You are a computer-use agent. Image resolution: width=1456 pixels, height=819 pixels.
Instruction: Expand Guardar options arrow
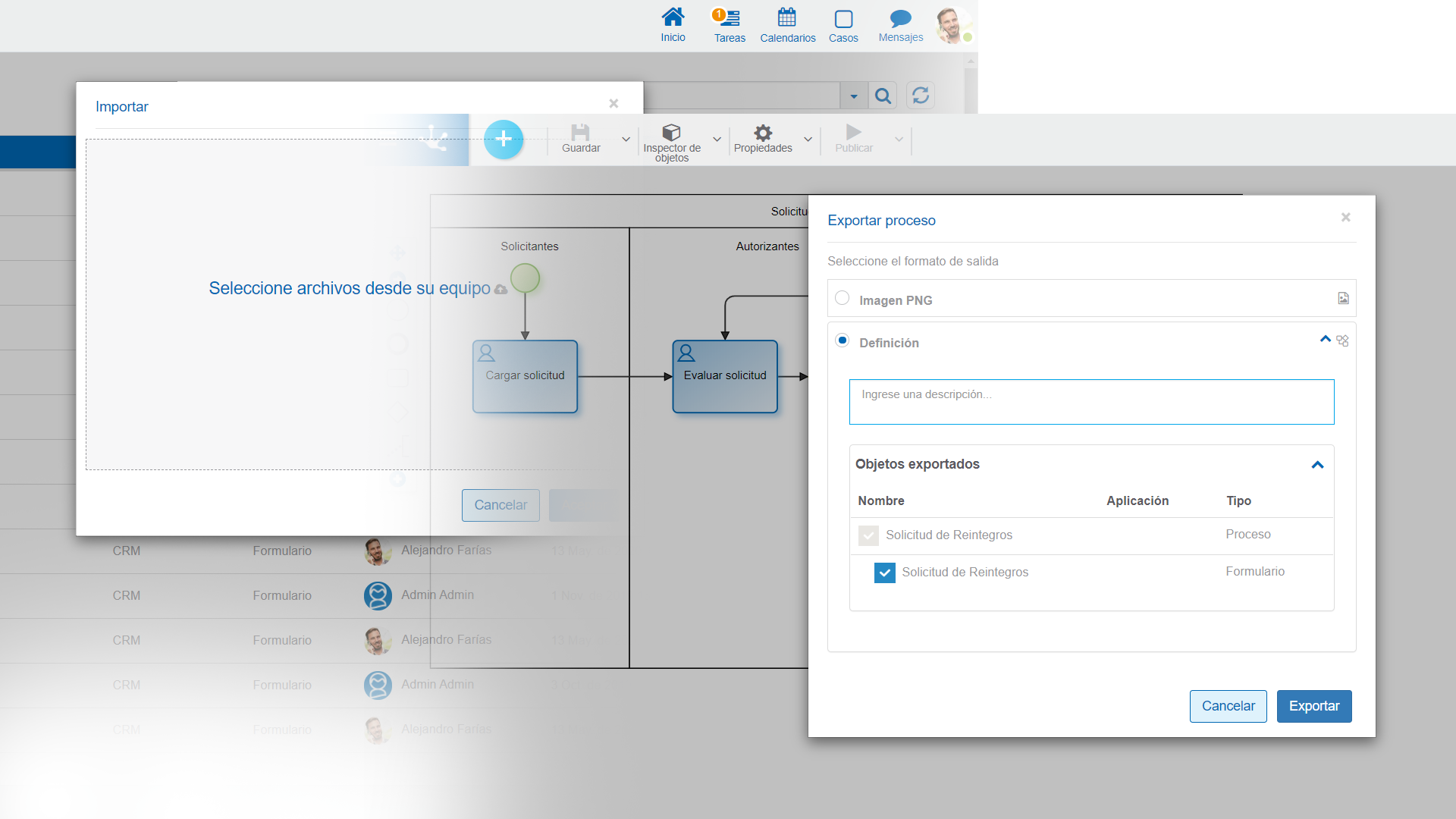tap(626, 139)
